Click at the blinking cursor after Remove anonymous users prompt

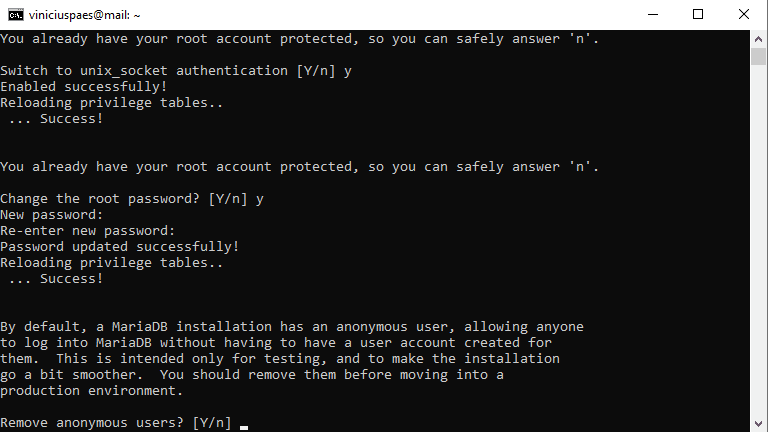[244, 427]
